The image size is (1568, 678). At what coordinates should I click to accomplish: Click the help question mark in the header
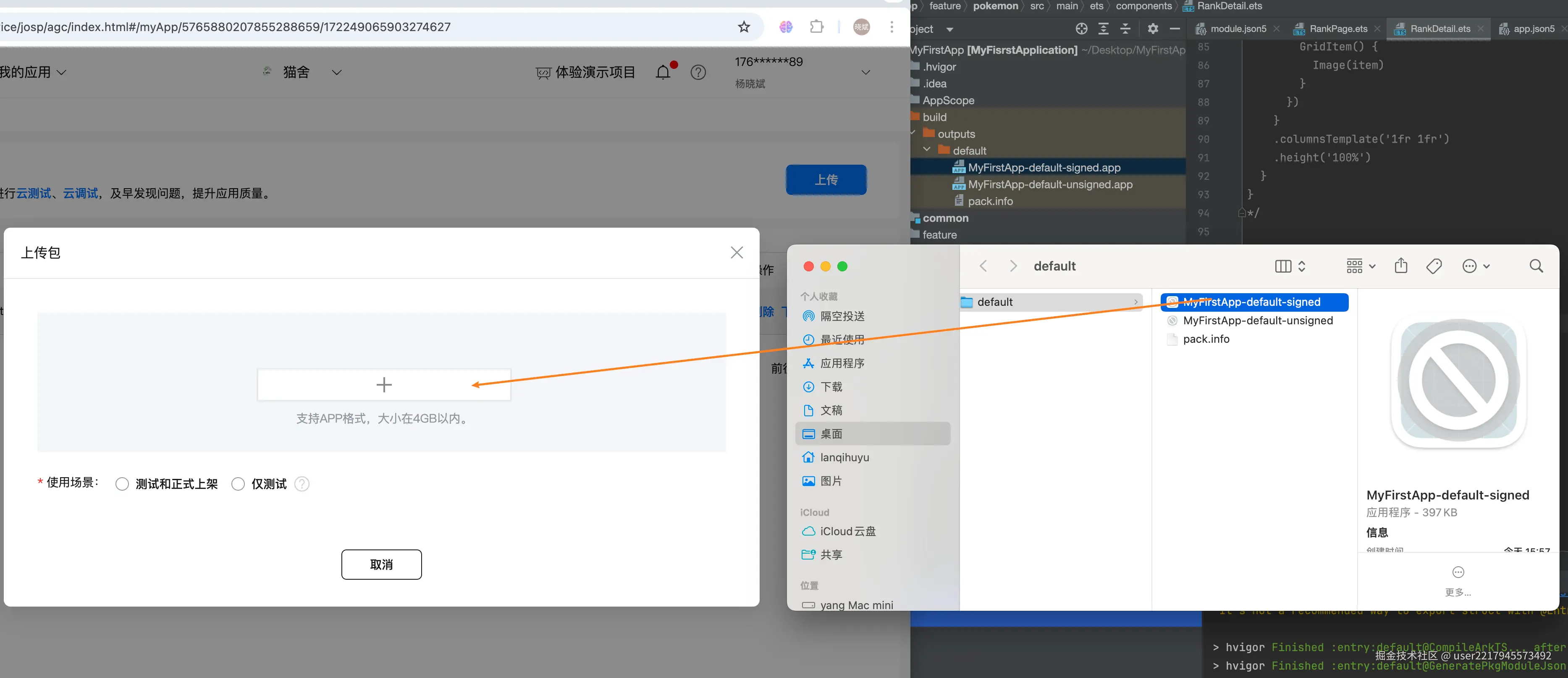[x=698, y=73]
